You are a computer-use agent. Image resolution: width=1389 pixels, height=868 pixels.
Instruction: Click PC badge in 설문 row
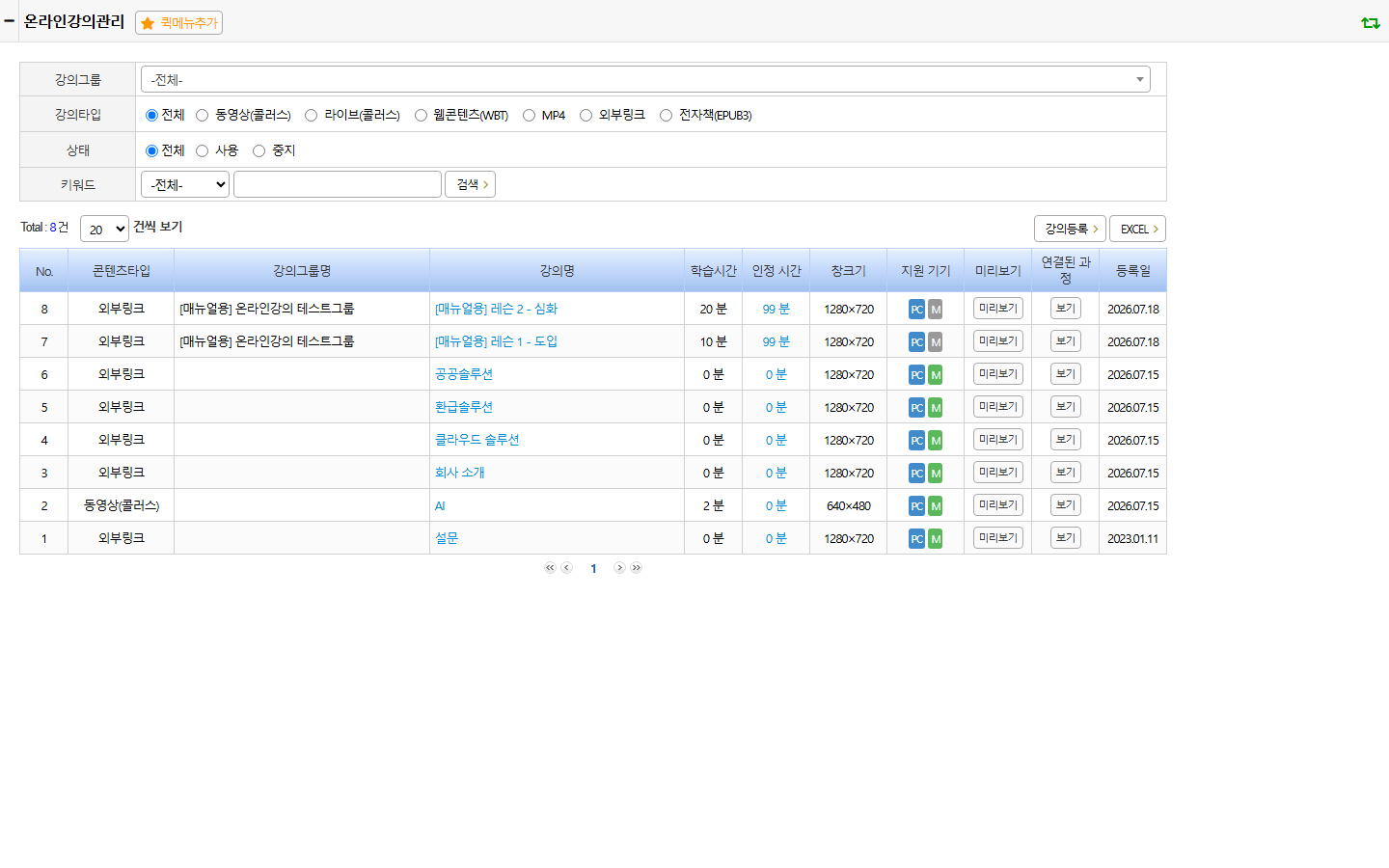[x=916, y=539]
